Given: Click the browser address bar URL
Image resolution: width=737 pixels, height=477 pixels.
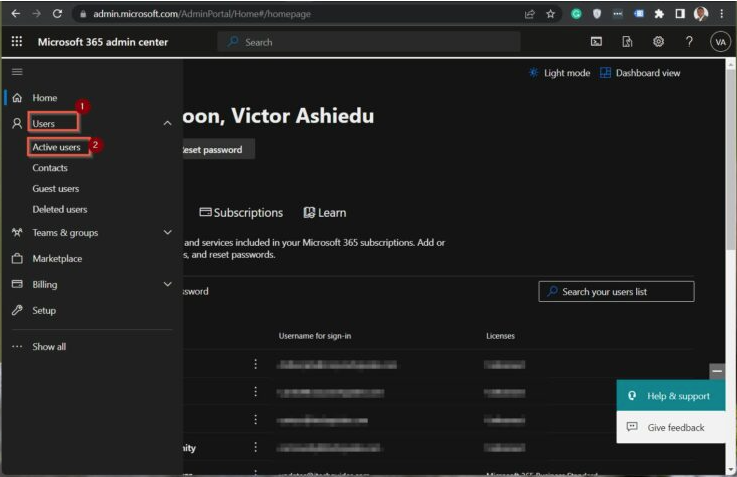Looking at the screenshot, I should 202,14.
